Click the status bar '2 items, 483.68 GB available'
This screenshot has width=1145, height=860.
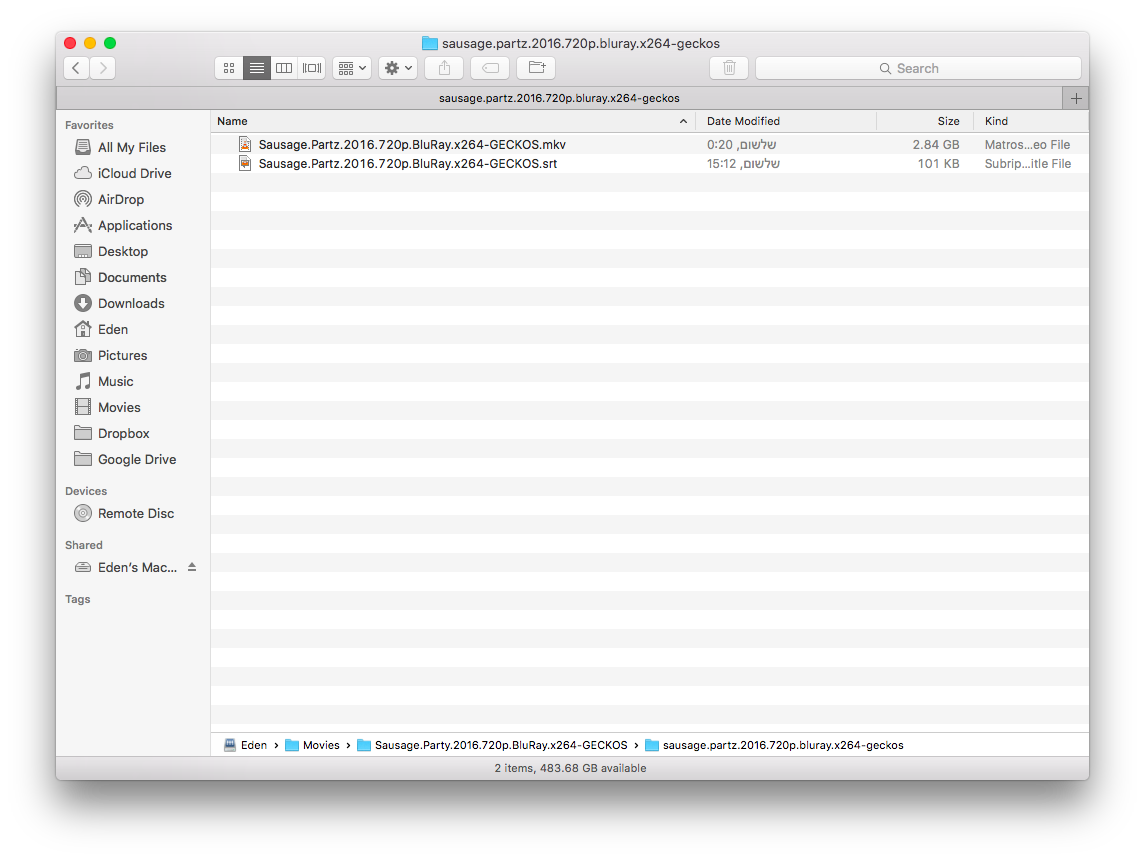click(570, 769)
